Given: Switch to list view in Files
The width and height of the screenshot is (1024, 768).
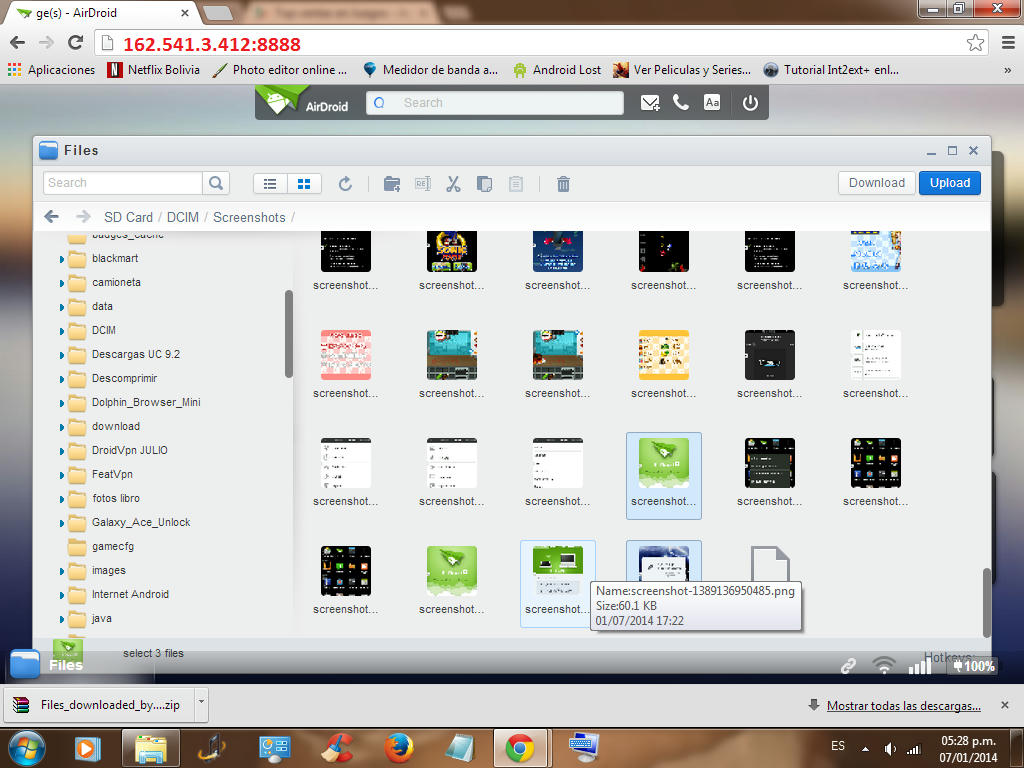Looking at the screenshot, I should click(270, 184).
